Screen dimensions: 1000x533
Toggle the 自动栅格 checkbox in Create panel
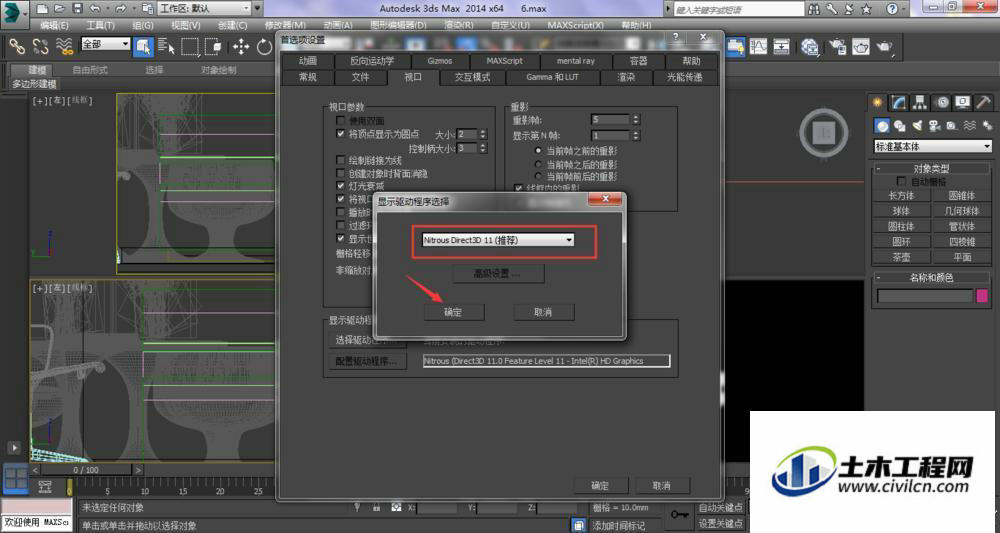coord(901,182)
